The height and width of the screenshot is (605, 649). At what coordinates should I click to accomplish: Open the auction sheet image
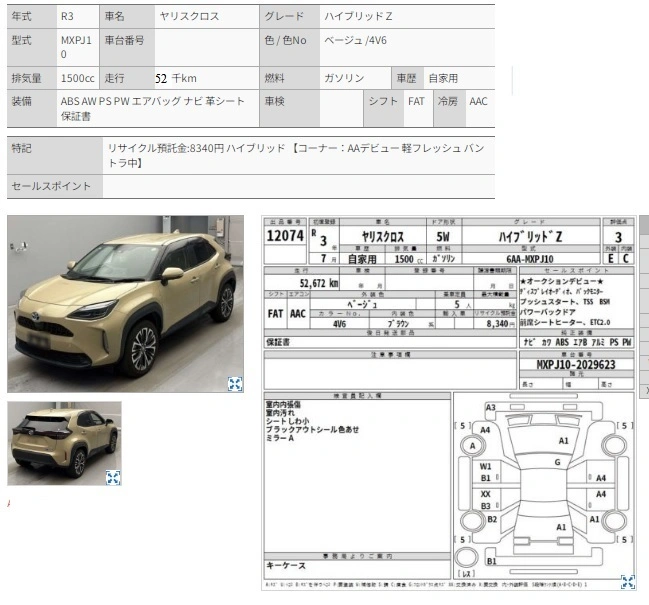[x=449, y=403]
